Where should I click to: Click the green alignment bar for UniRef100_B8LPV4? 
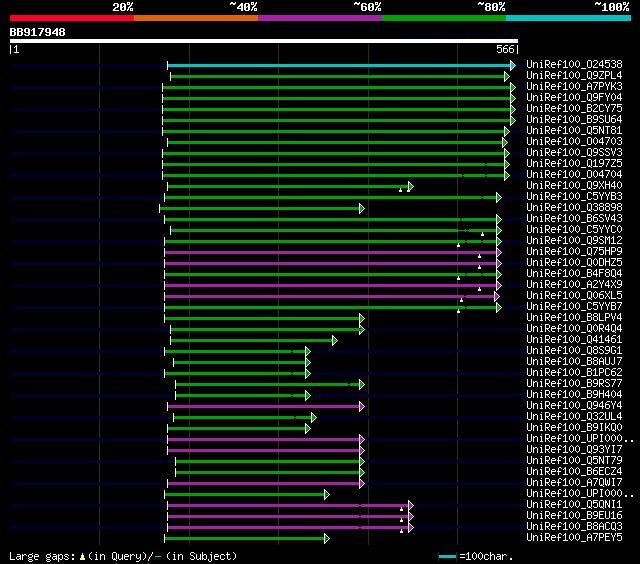[x=262, y=318]
